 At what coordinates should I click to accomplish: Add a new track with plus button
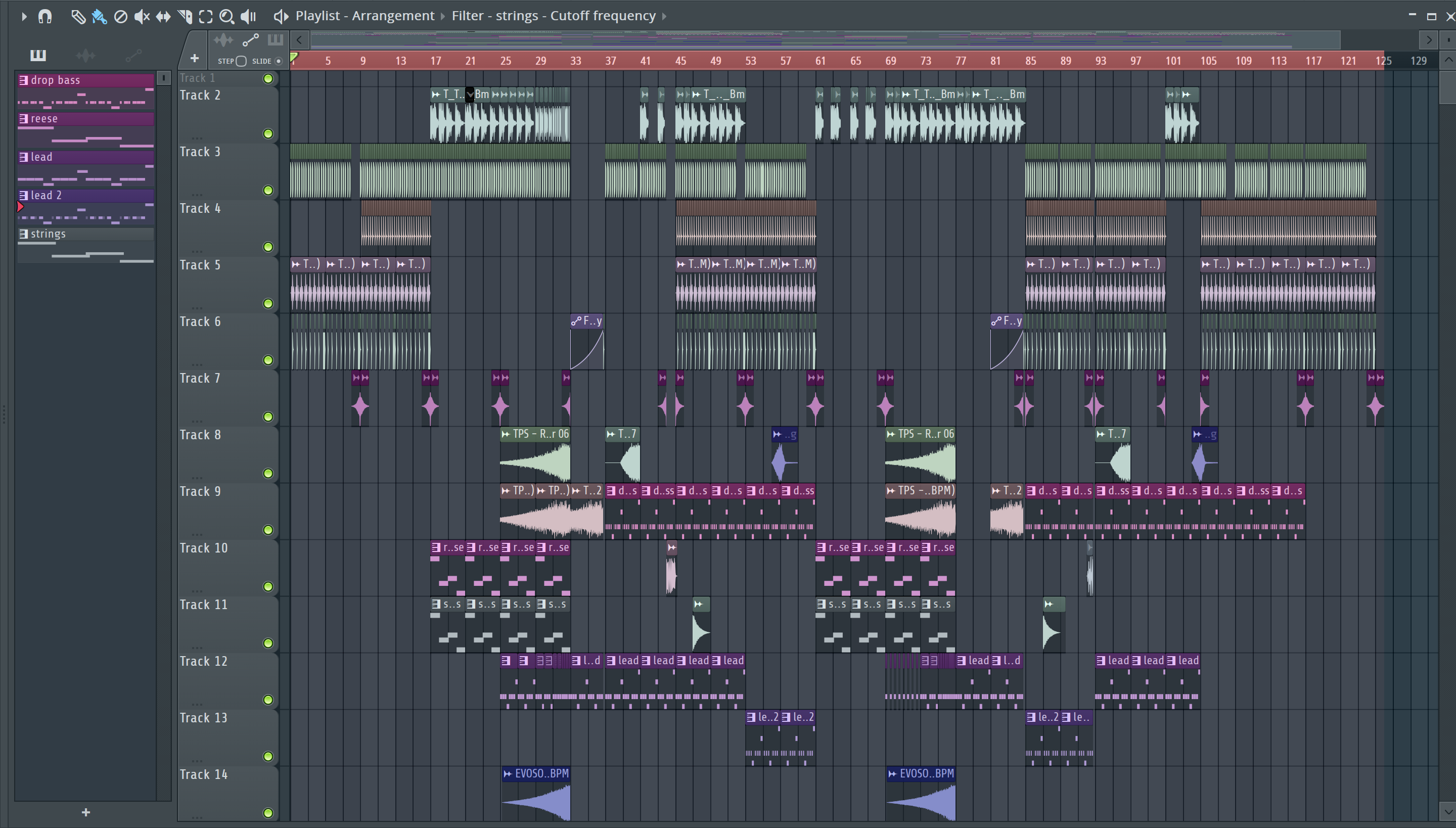[194, 58]
